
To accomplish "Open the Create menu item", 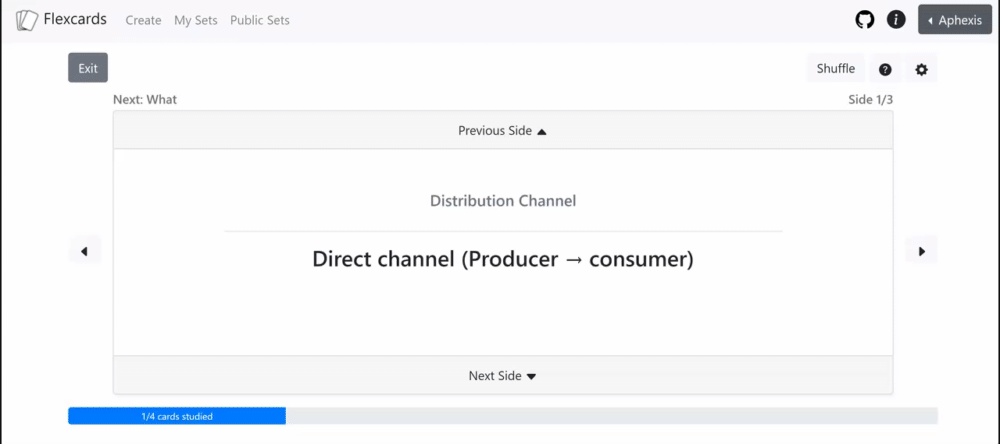I will coord(143,20).
